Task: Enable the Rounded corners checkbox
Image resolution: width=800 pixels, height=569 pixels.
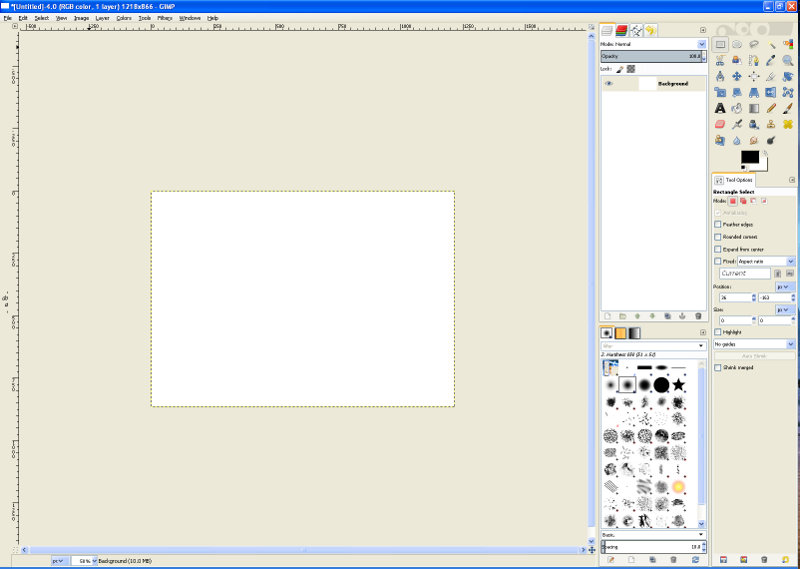Action: (x=717, y=237)
